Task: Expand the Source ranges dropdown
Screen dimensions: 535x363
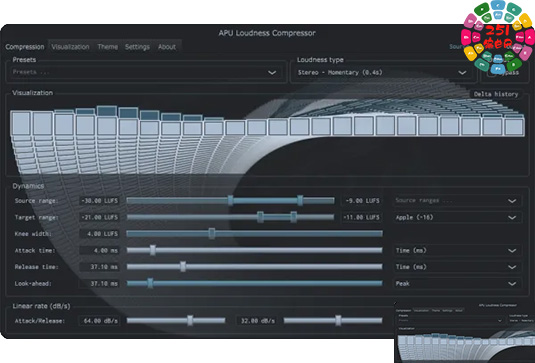Action: pyautogui.click(x=457, y=201)
